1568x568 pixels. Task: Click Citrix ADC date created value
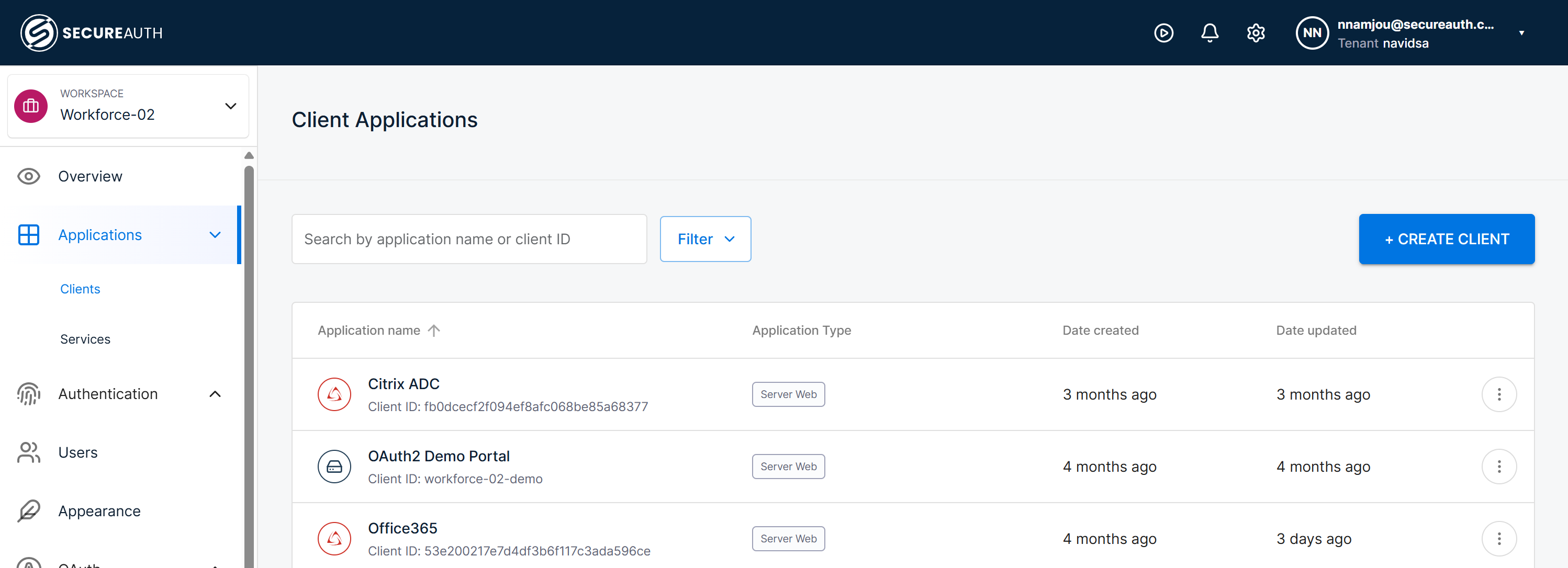point(1109,394)
